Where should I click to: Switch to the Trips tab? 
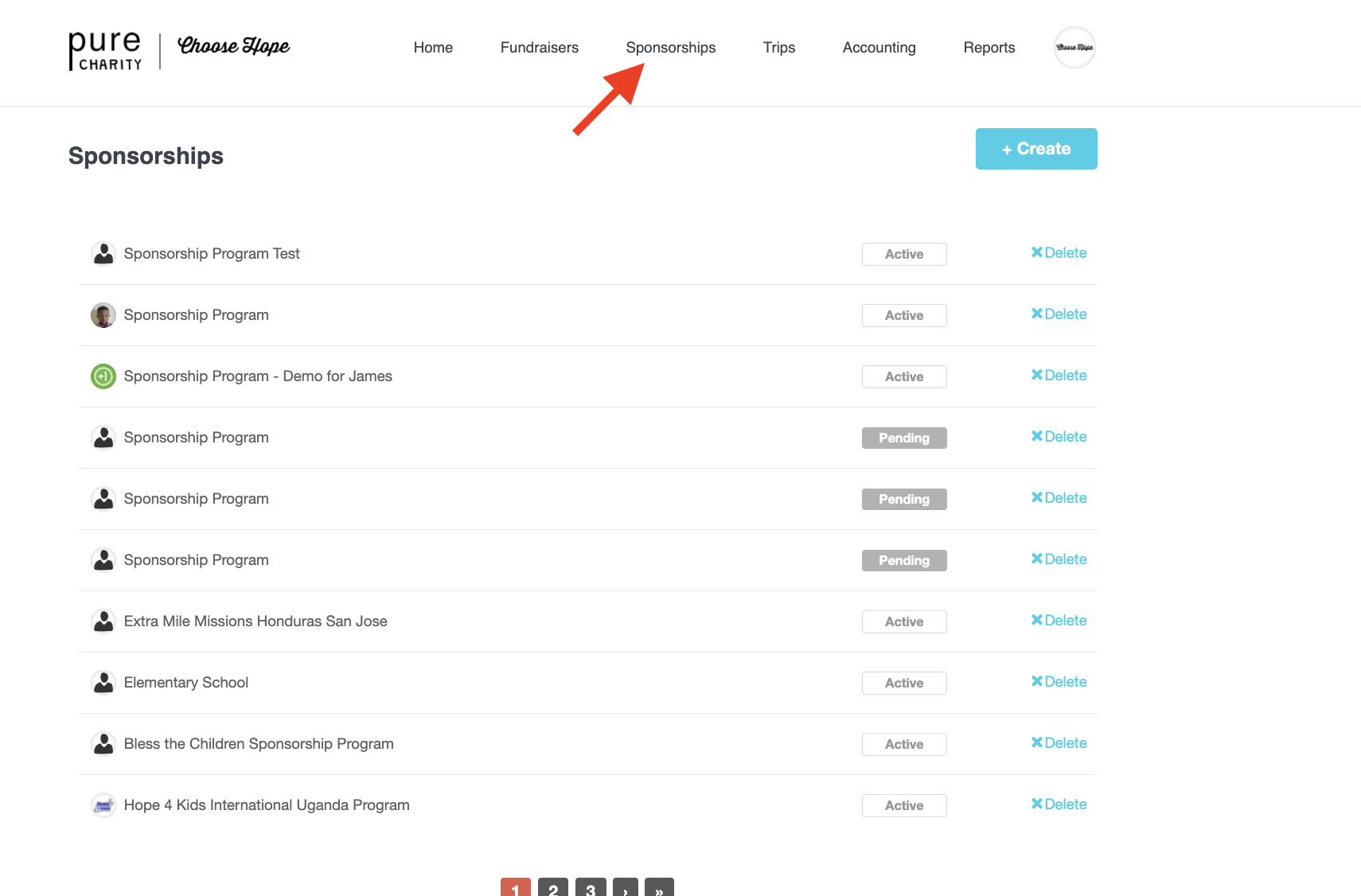click(x=778, y=47)
